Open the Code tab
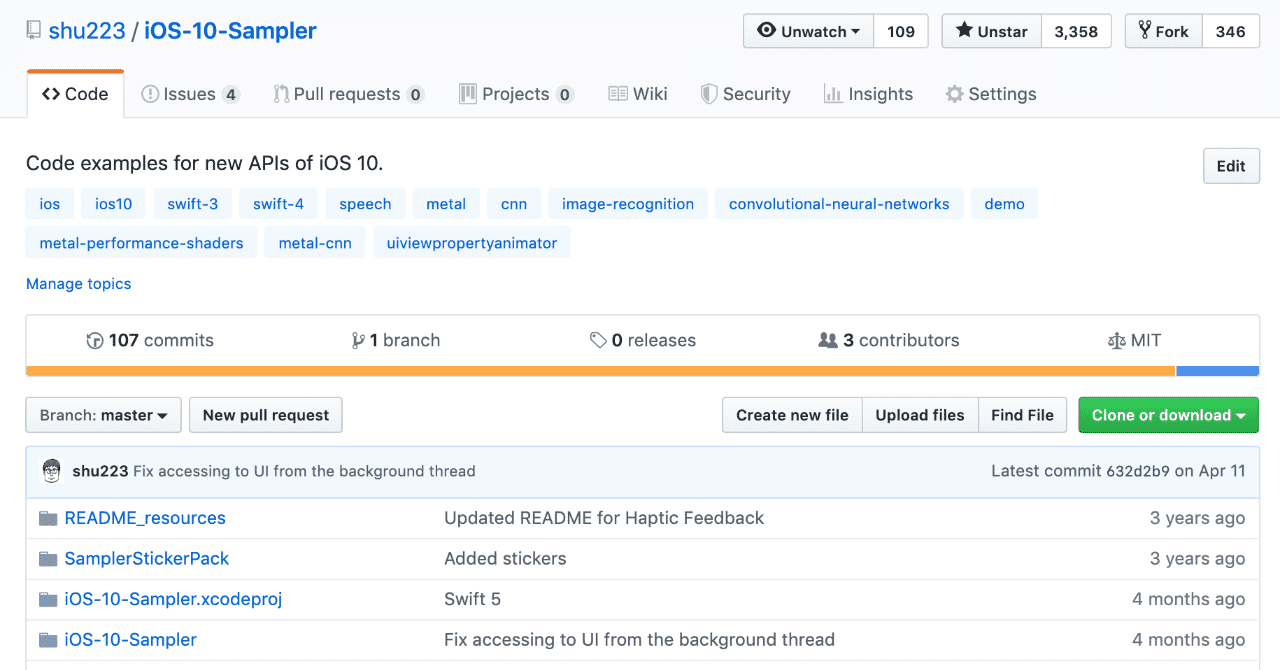 [x=75, y=94]
